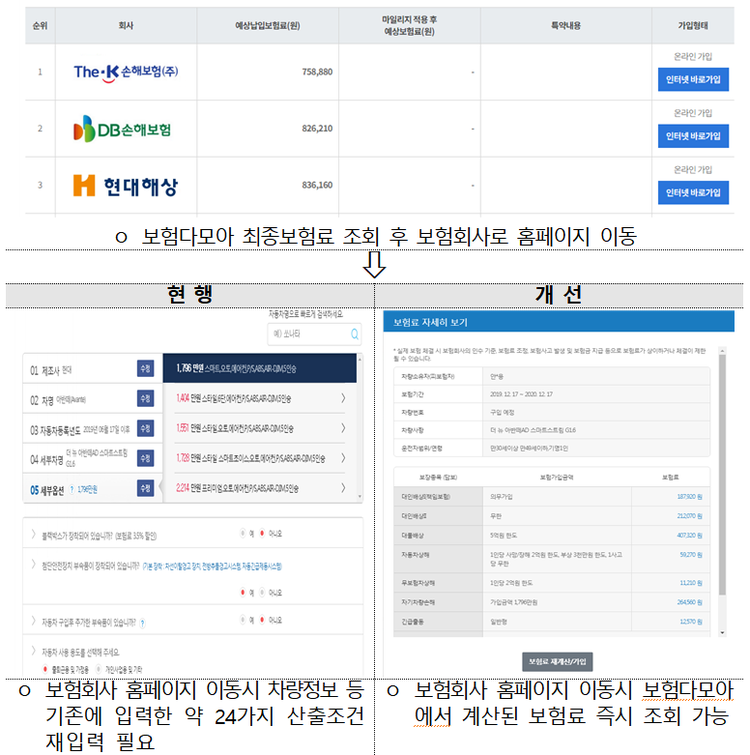Click up arrow of premium detail scrollbar
Screen dimensions: 750x755
(x=722, y=350)
